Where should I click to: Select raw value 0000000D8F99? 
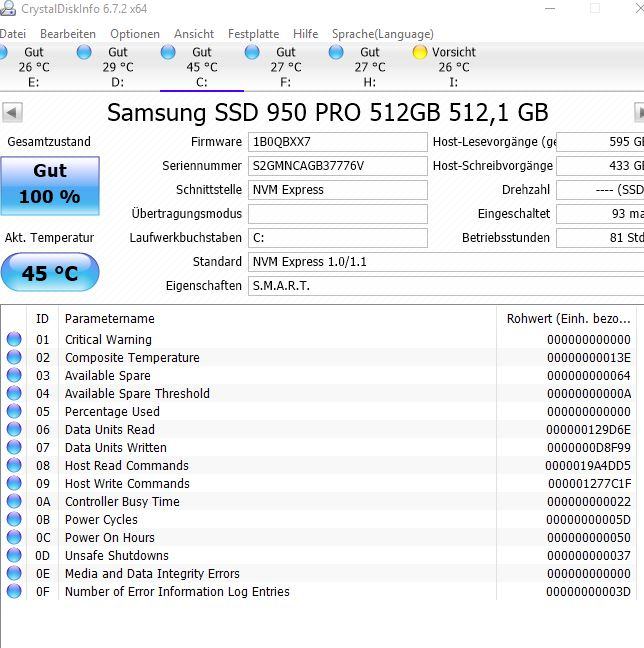[x=589, y=448]
